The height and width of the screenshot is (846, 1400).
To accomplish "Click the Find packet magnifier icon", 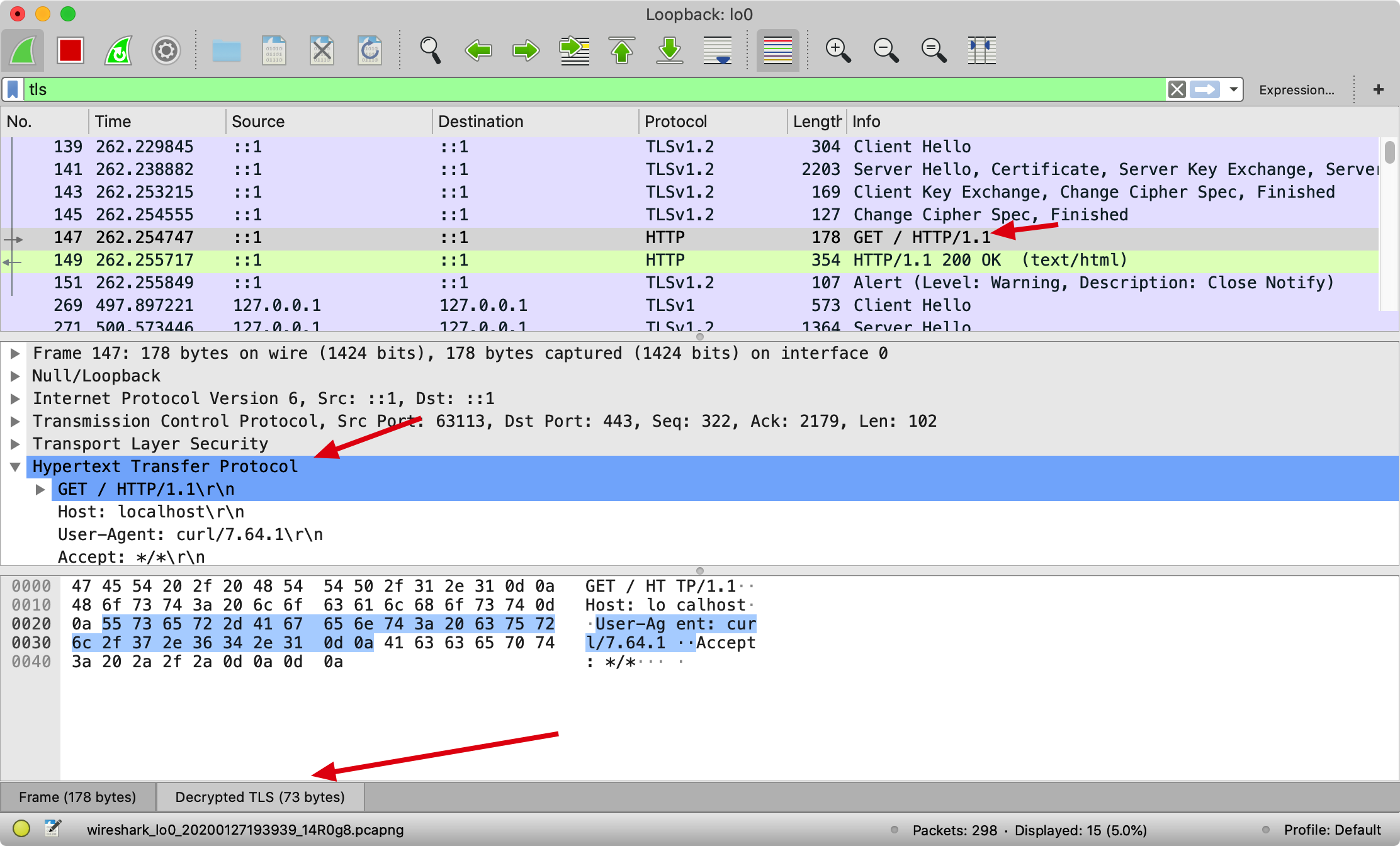I will tap(431, 50).
